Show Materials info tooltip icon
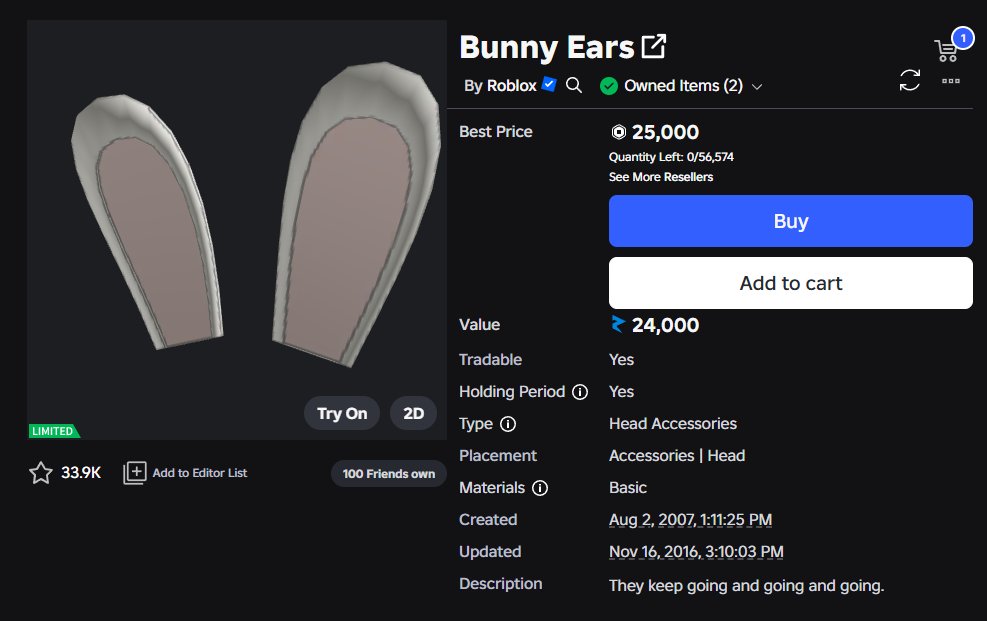Image resolution: width=987 pixels, height=621 pixels. pyautogui.click(x=540, y=488)
